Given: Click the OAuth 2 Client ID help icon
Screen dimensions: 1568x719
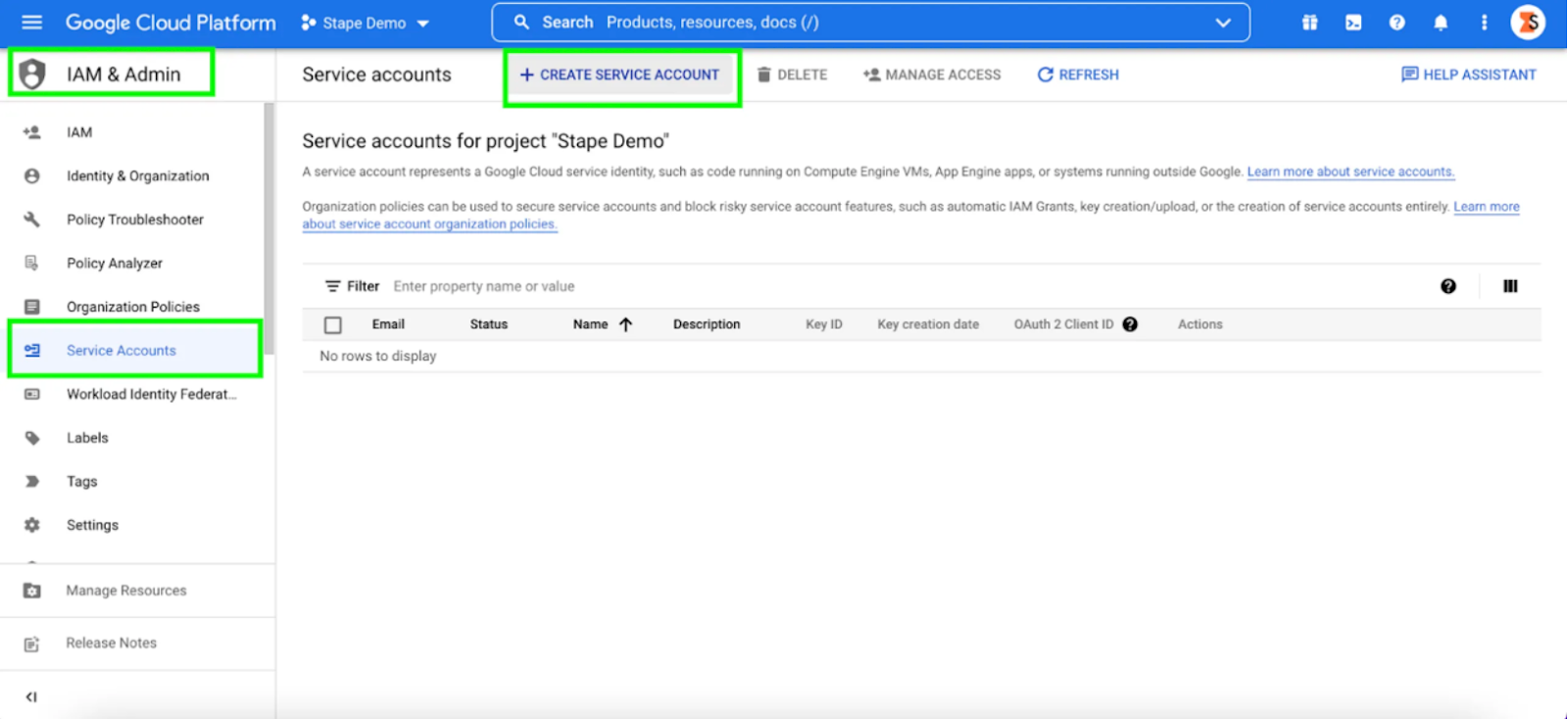Looking at the screenshot, I should [1130, 324].
